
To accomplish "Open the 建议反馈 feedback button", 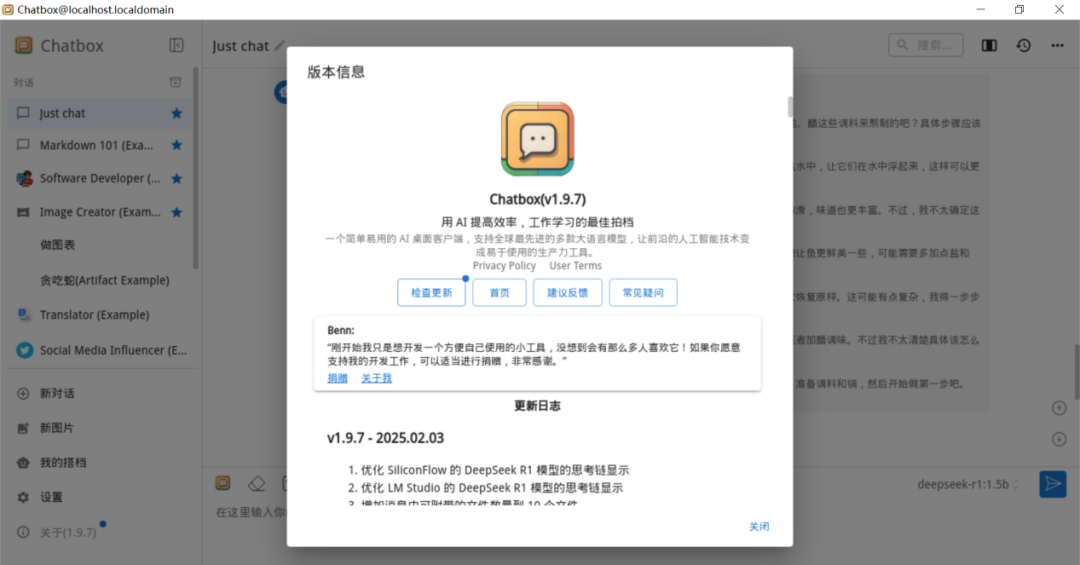I will [567, 293].
